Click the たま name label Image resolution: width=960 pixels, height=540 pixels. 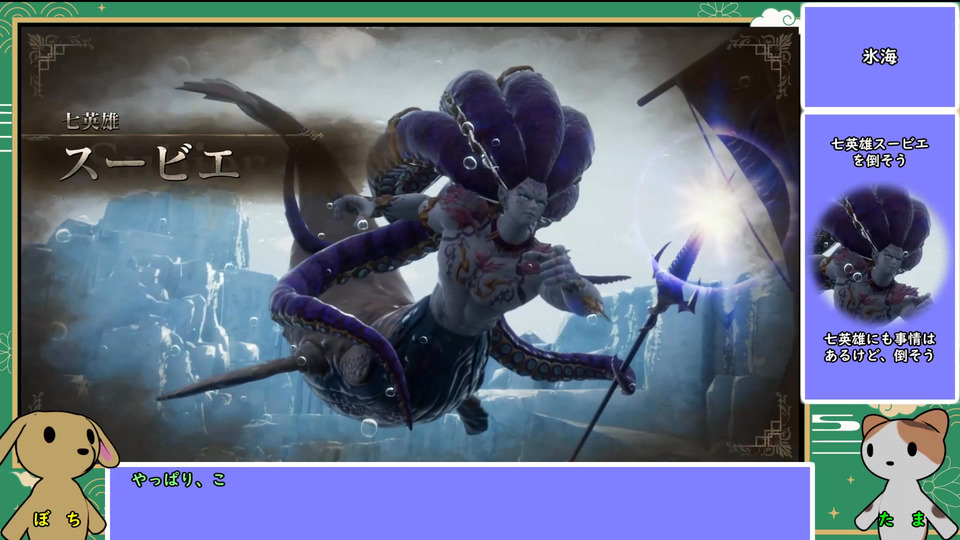click(901, 519)
